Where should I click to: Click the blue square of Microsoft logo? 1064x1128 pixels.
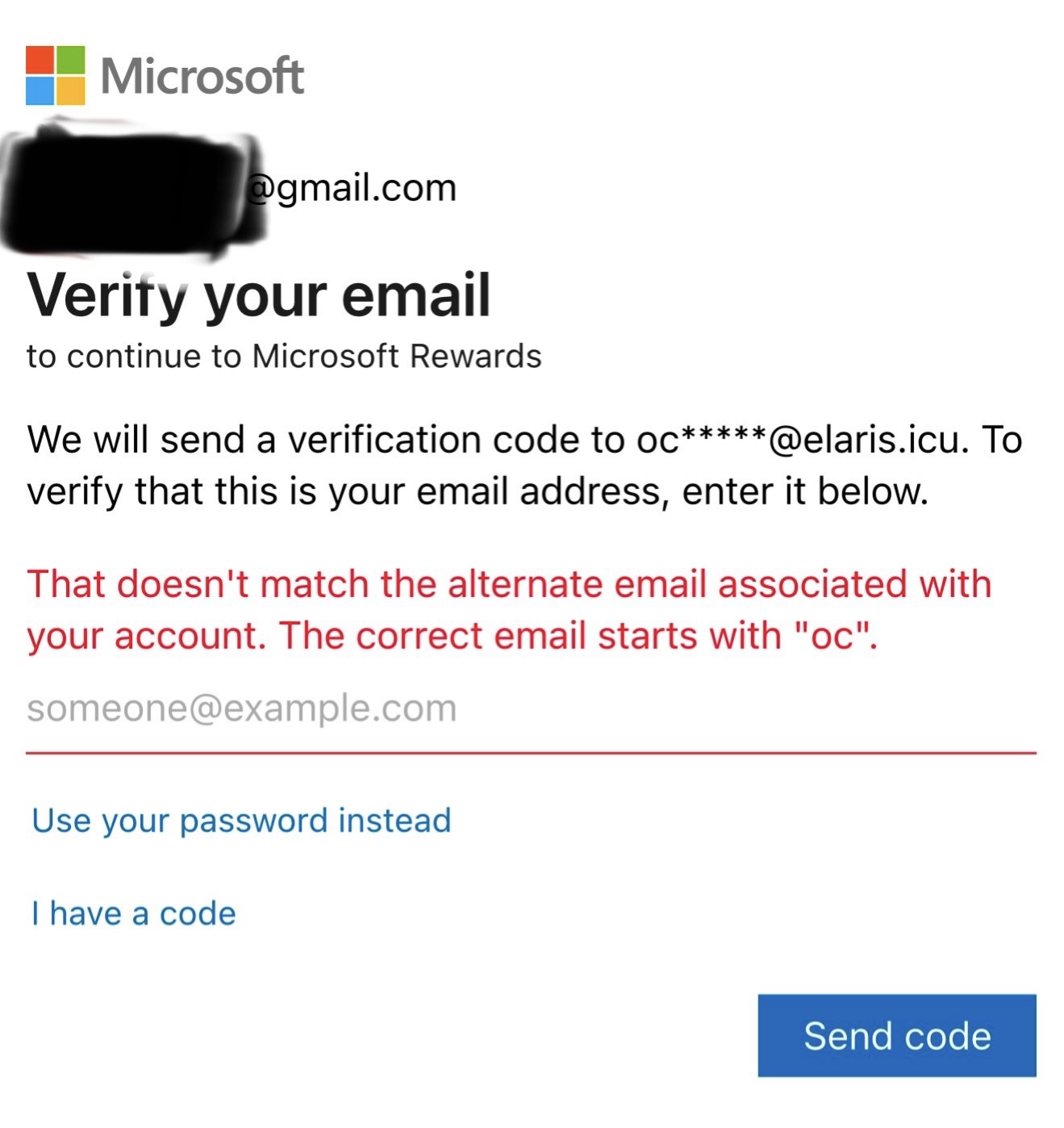pyautogui.click(x=40, y=90)
